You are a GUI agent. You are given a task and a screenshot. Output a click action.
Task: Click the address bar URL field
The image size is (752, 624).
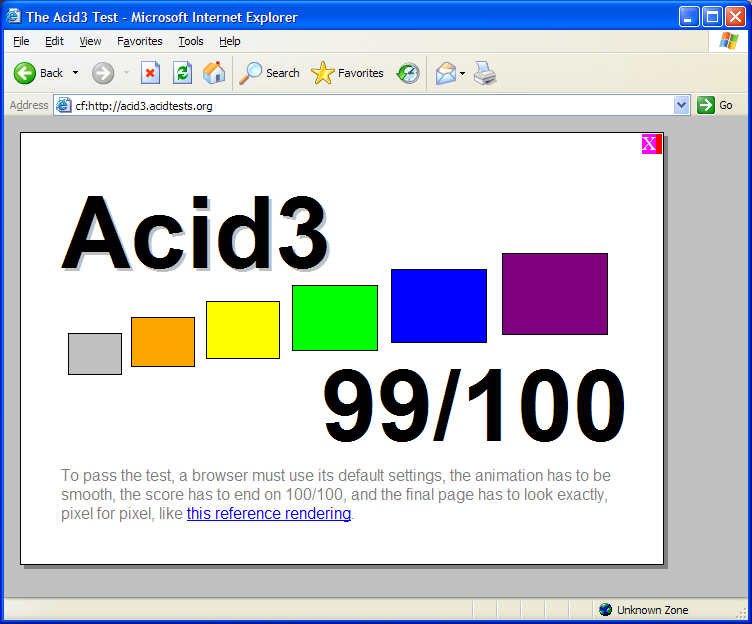pyautogui.click(x=373, y=106)
